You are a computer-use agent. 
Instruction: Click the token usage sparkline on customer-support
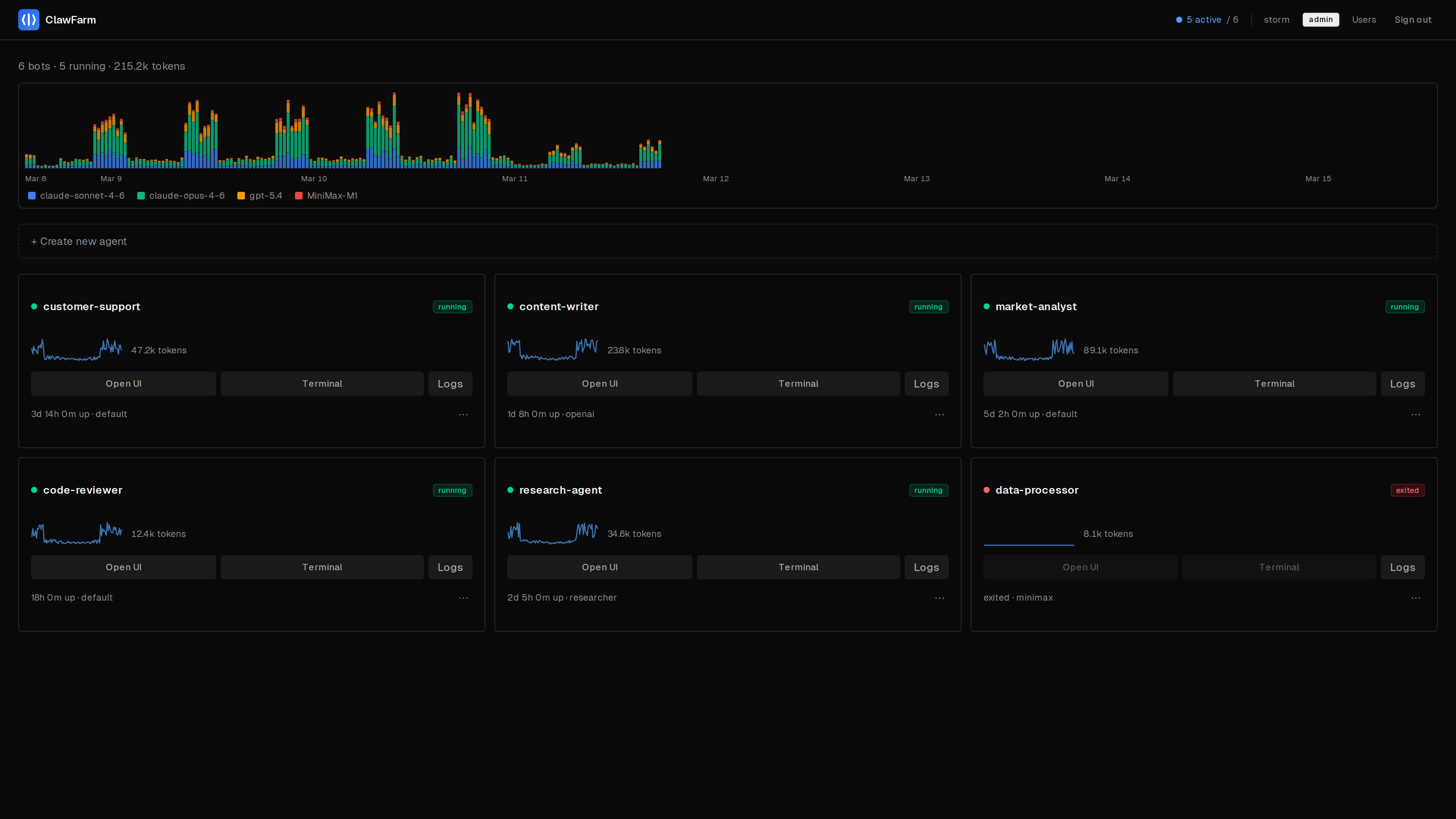[76, 349]
